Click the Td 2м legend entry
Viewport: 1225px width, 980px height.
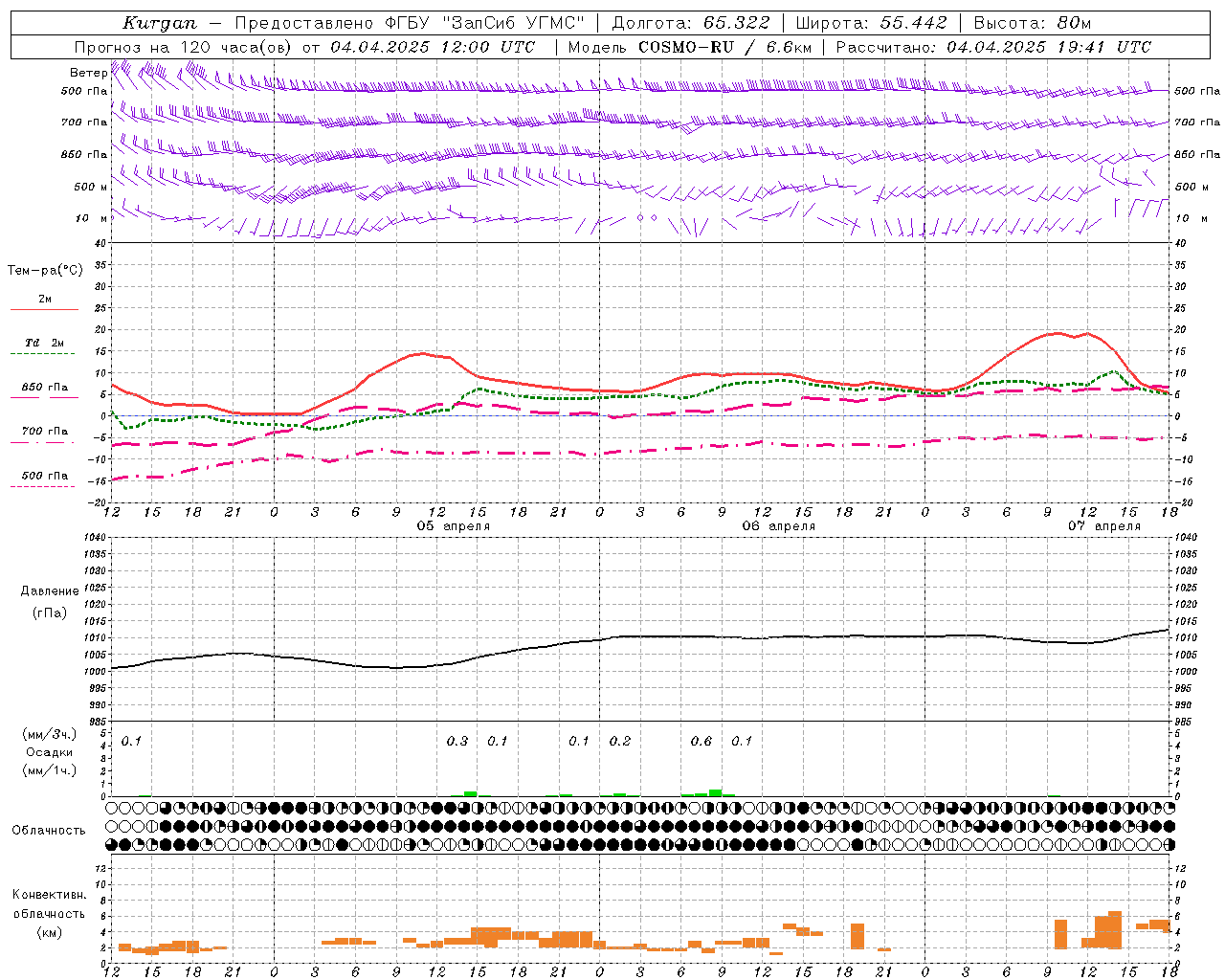tap(44, 343)
